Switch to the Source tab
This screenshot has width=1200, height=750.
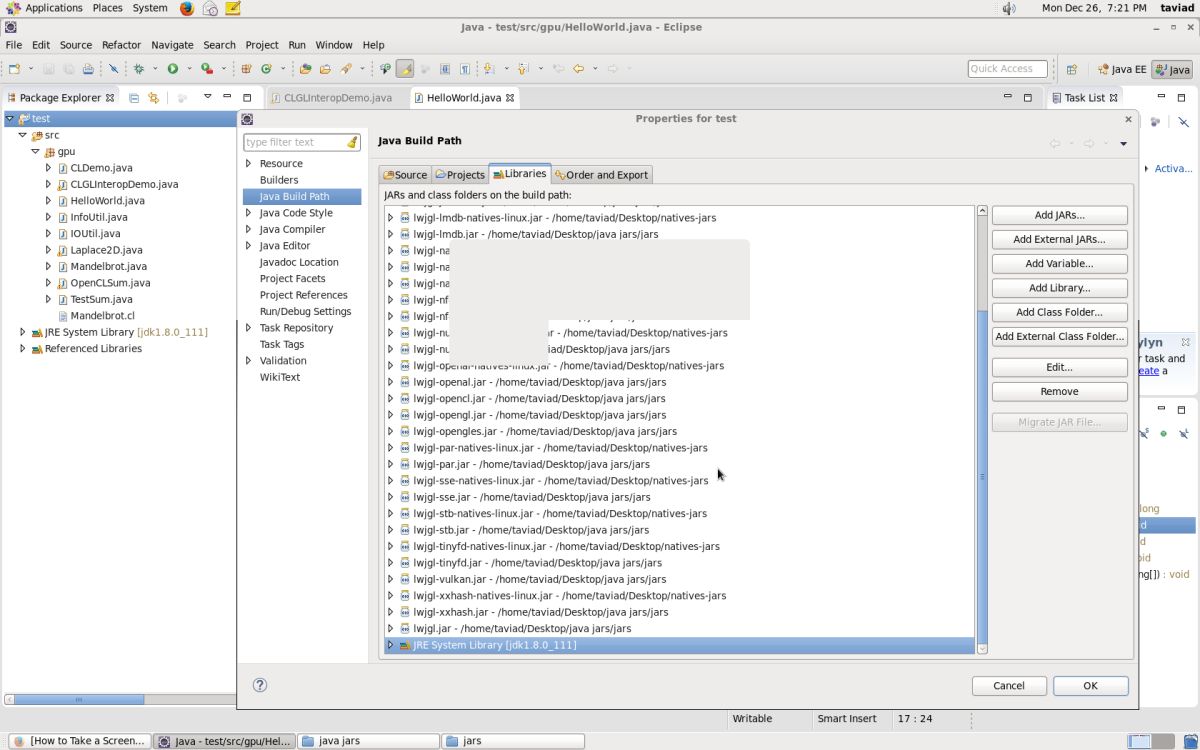[404, 174]
